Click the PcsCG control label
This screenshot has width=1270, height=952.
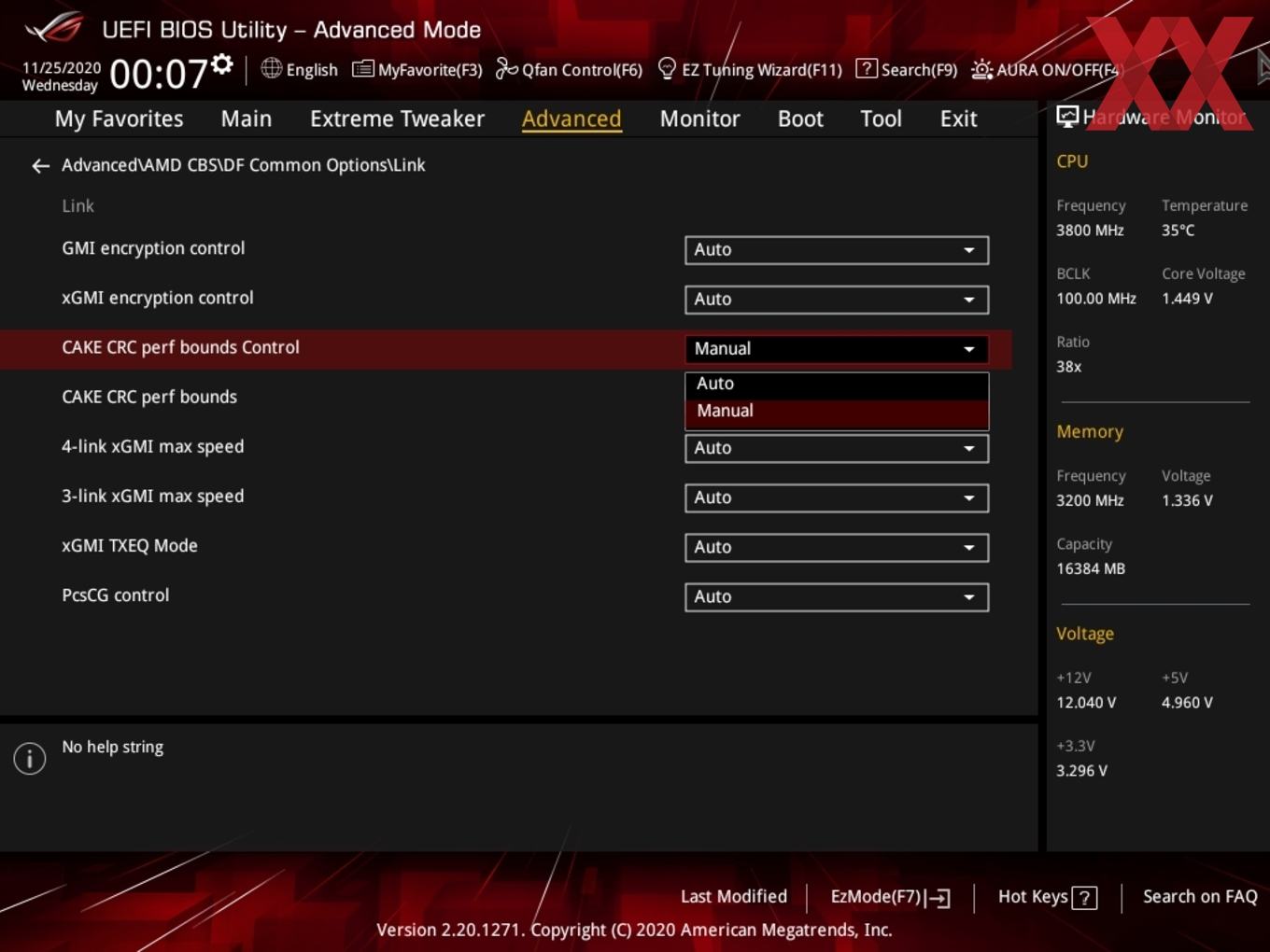(116, 595)
